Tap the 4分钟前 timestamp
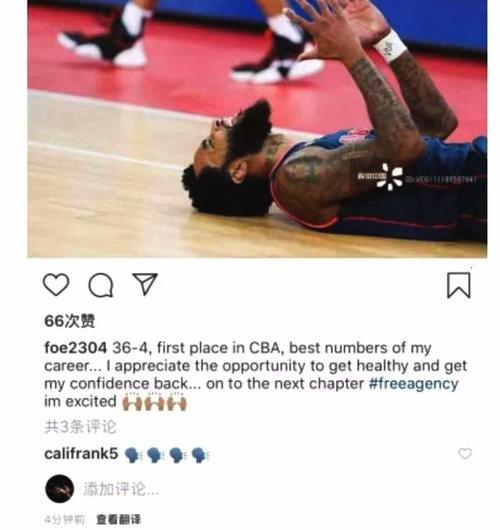Viewport: 500px width, 530px height. point(64,520)
